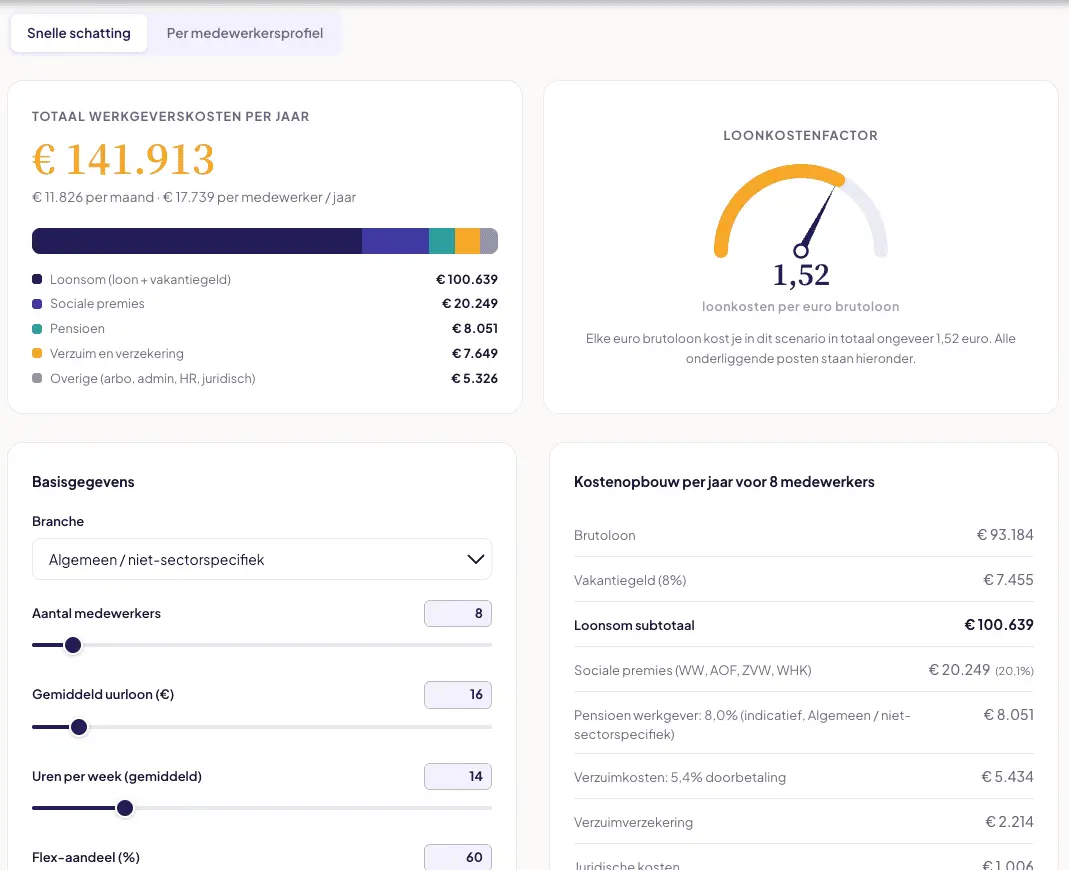Screen dimensions: 1069x870
Task: Click the teal Pensioen bar segment
Action: point(442,241)
